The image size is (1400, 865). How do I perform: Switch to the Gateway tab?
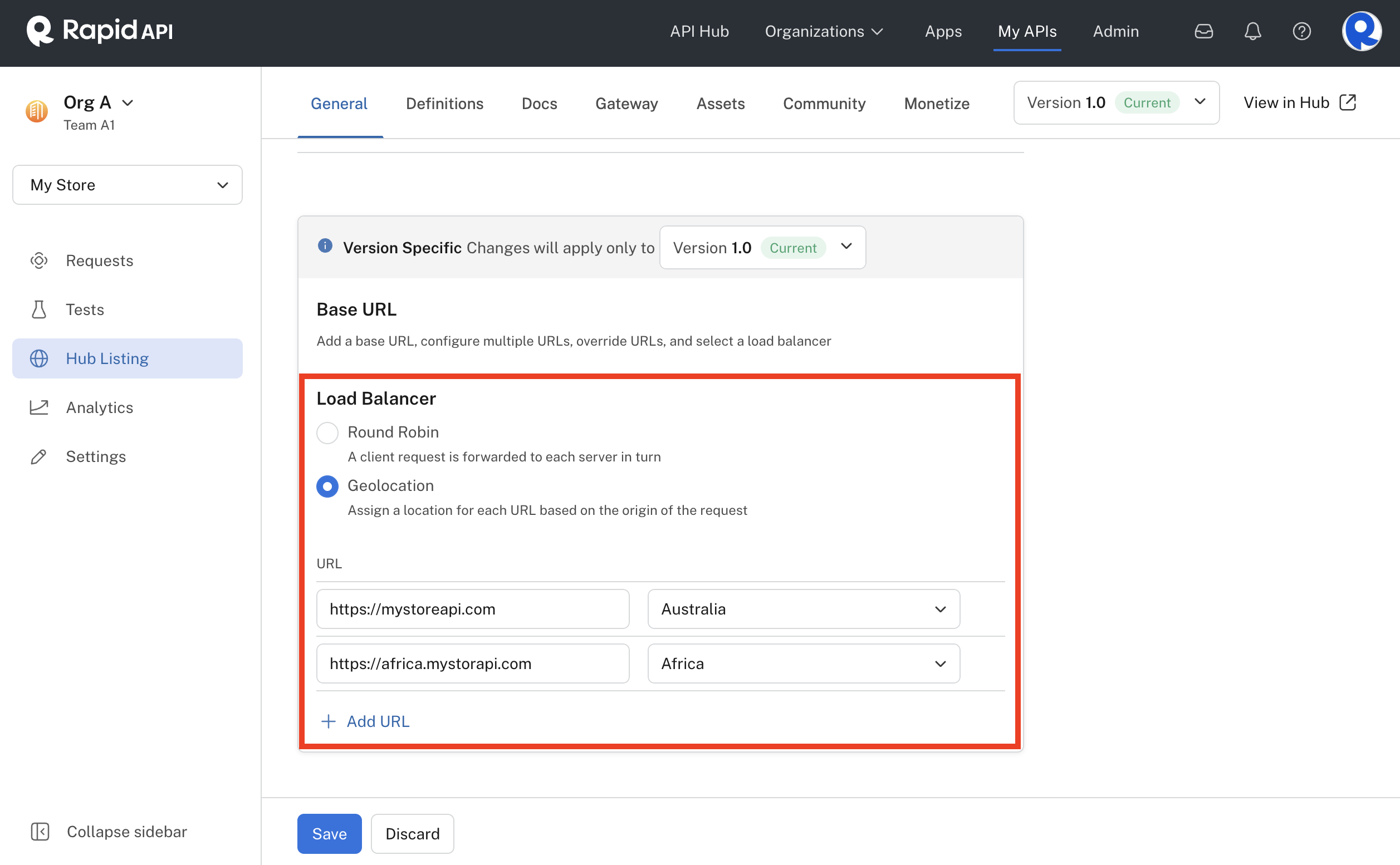point(626,104)
